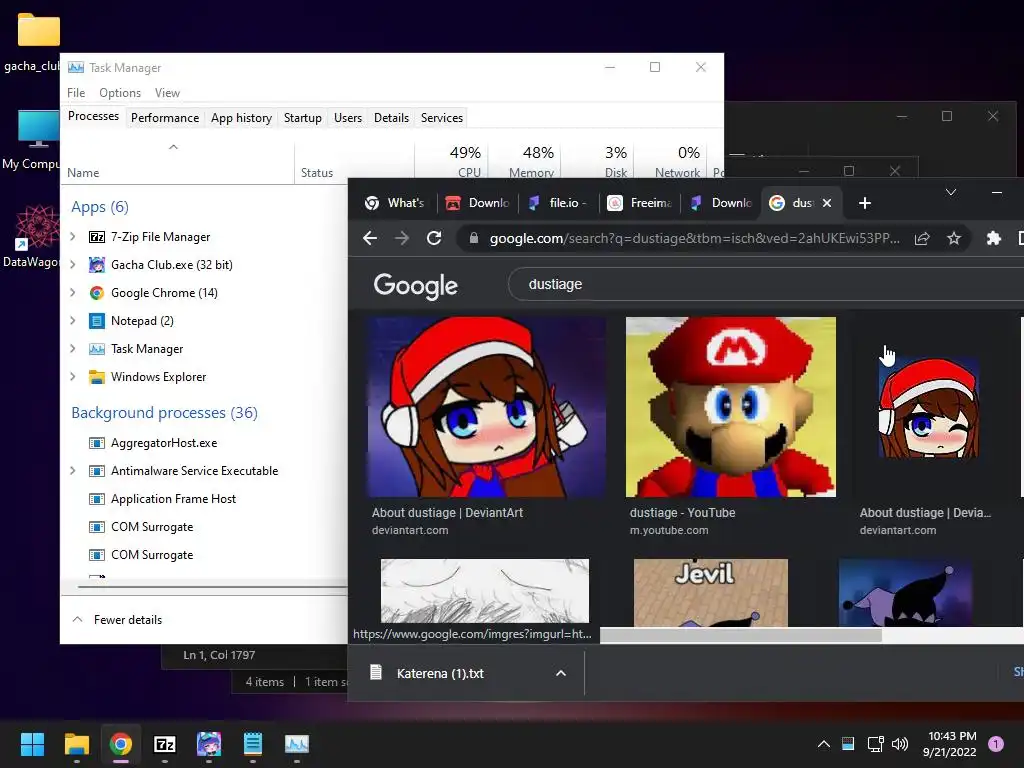
Task: Expand the Task Manager process row
Action: pyautogui.click(x=72, y=349)
